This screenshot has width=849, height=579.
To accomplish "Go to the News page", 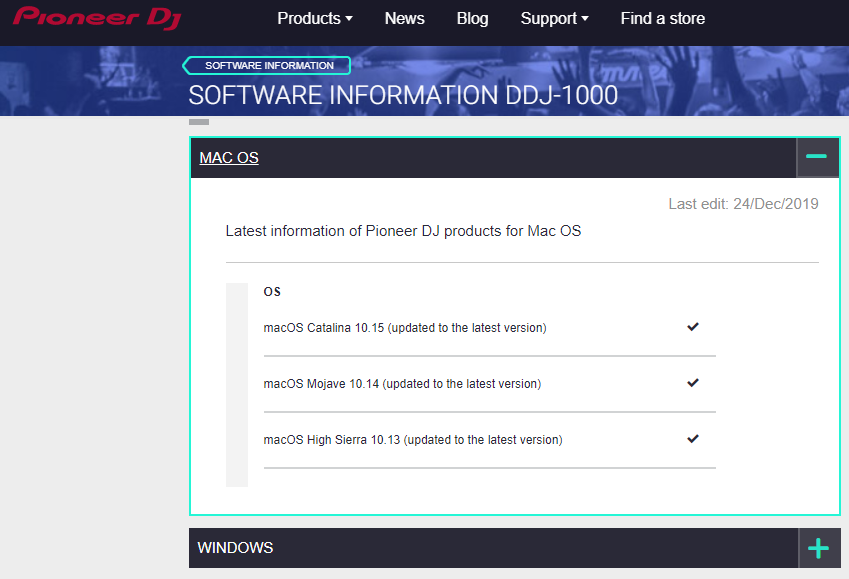I will [x=404, y=18].
